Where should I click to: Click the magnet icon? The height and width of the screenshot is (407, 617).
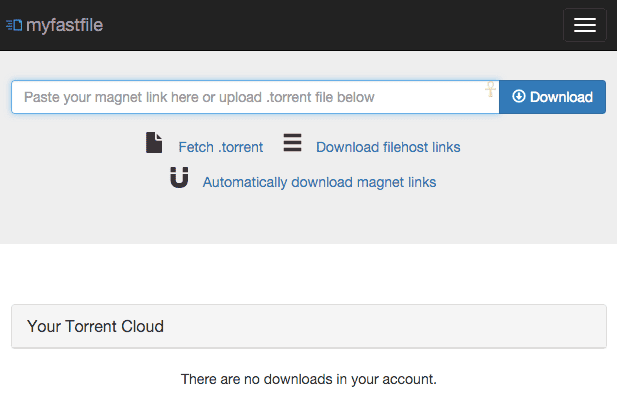coord(179,178)
